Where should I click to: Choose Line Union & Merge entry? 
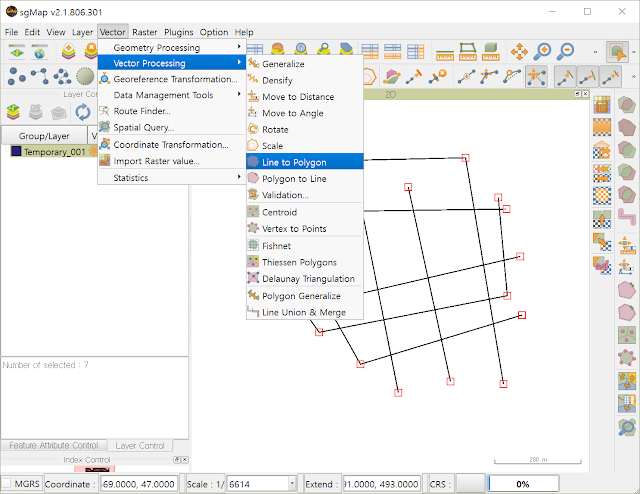pos(305,312)
